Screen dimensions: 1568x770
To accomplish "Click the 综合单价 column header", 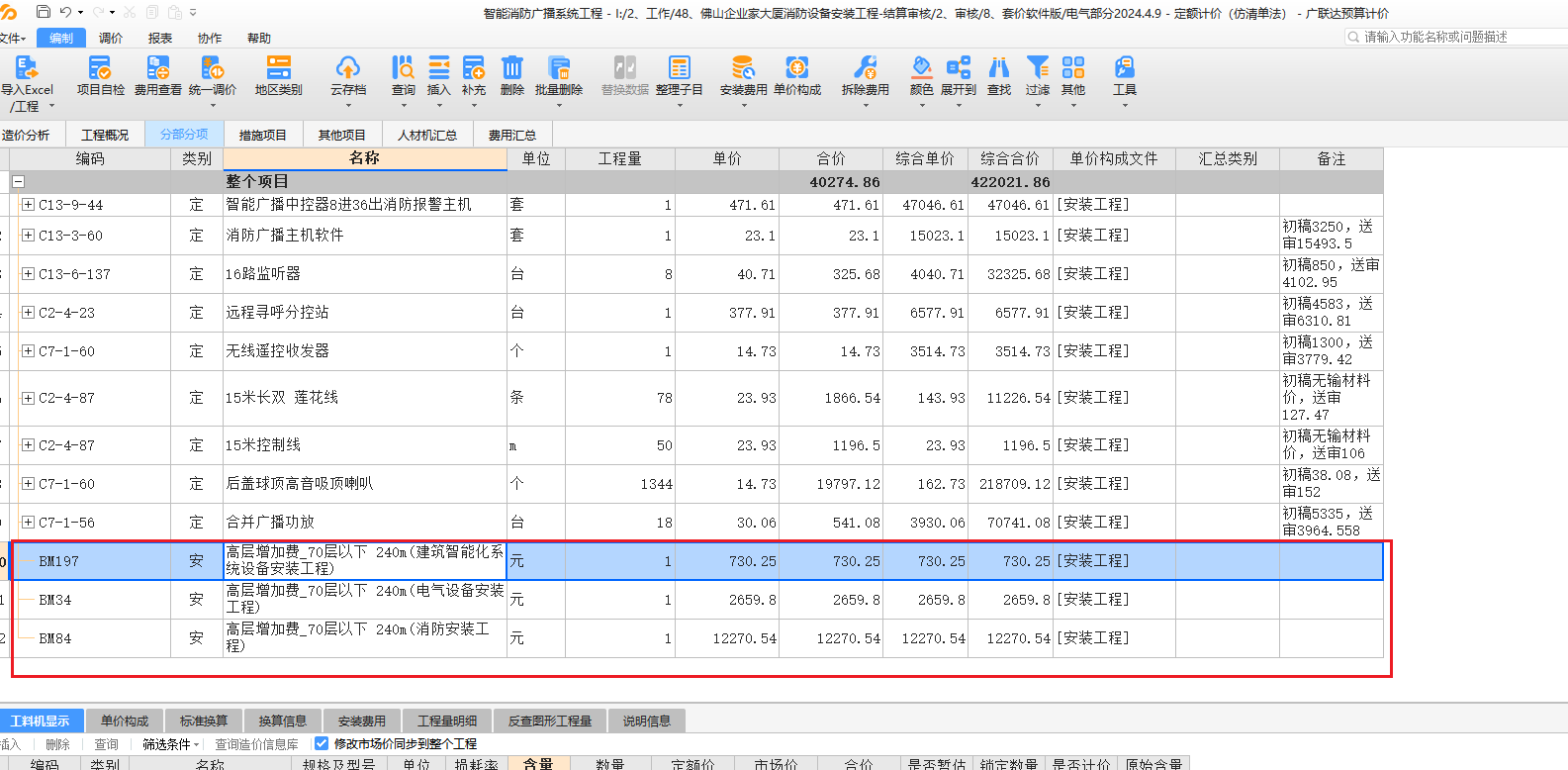I will [925, 158].
